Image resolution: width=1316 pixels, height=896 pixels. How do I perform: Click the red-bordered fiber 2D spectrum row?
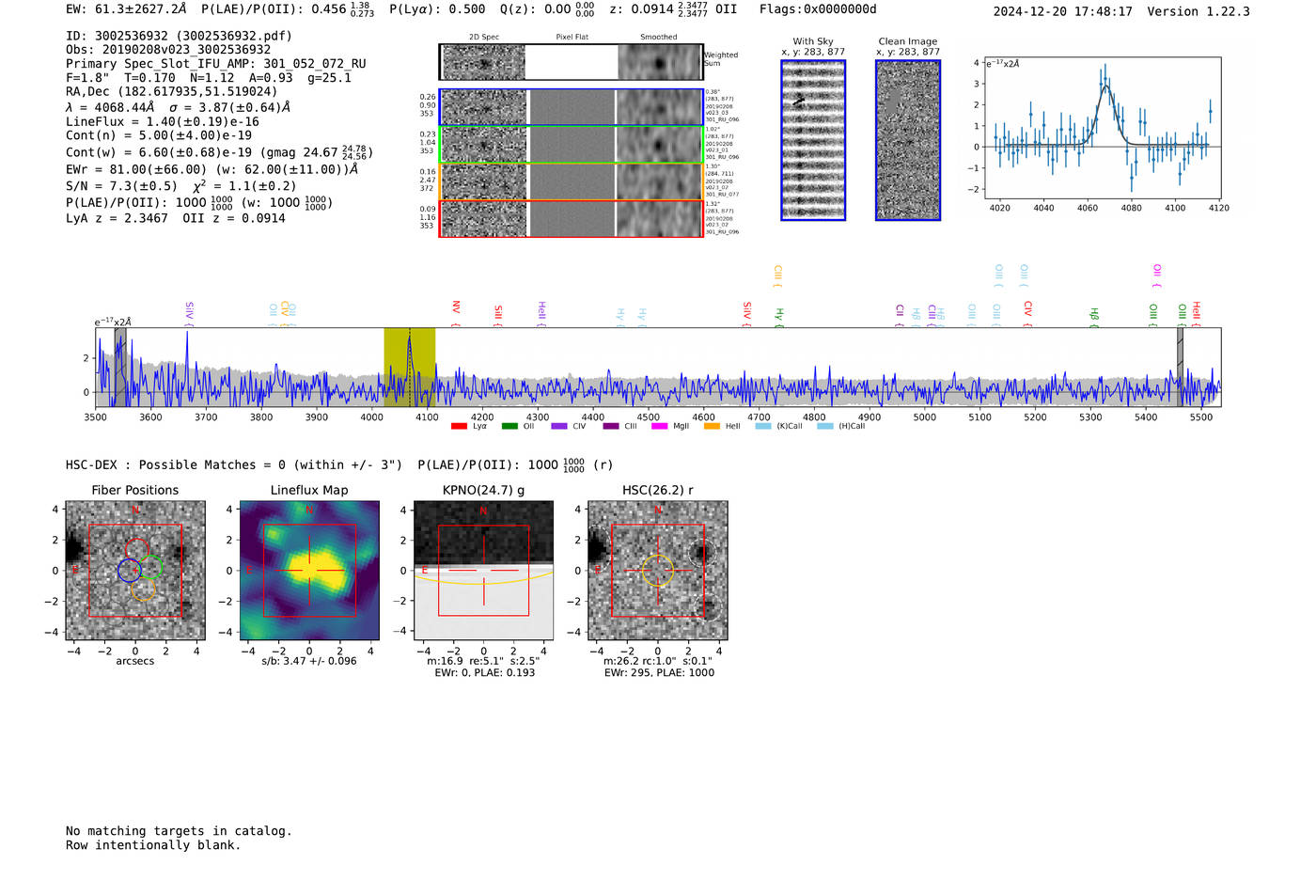[x=572, y=218]
